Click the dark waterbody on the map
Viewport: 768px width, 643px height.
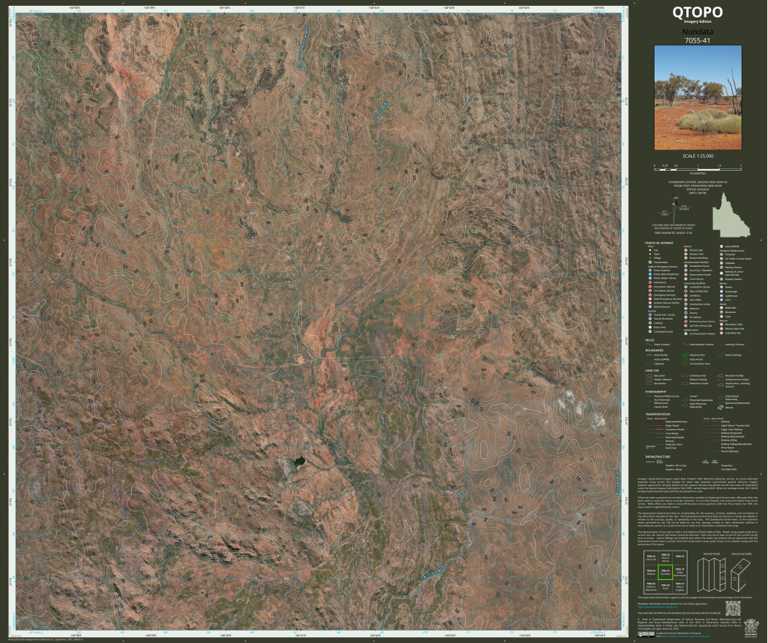tap(298, 461)
